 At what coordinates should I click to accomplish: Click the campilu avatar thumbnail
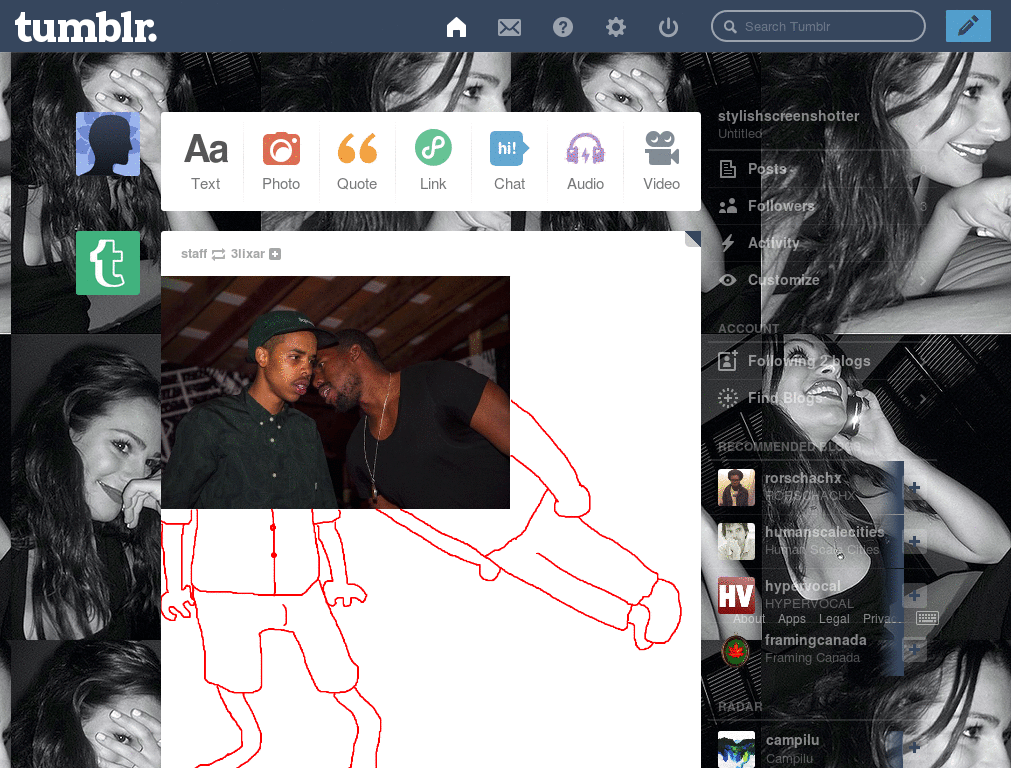pos(736,749)
